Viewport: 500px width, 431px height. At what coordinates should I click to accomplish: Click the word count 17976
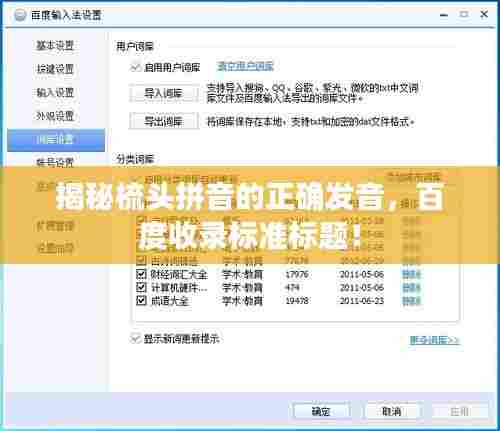point(297,274)
